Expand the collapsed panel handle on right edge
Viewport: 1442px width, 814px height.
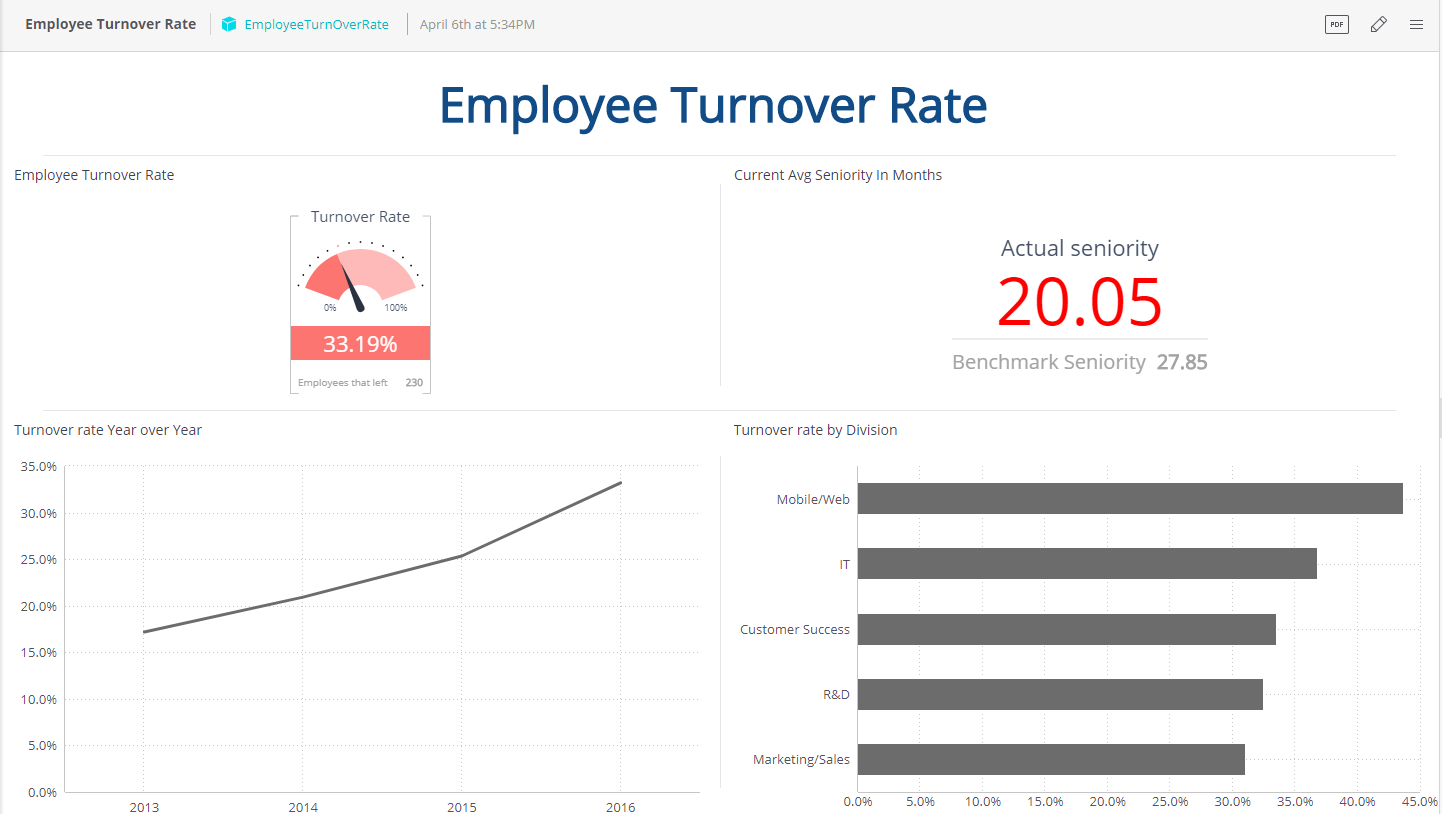pyautogui.click(x=1438, y=416)
